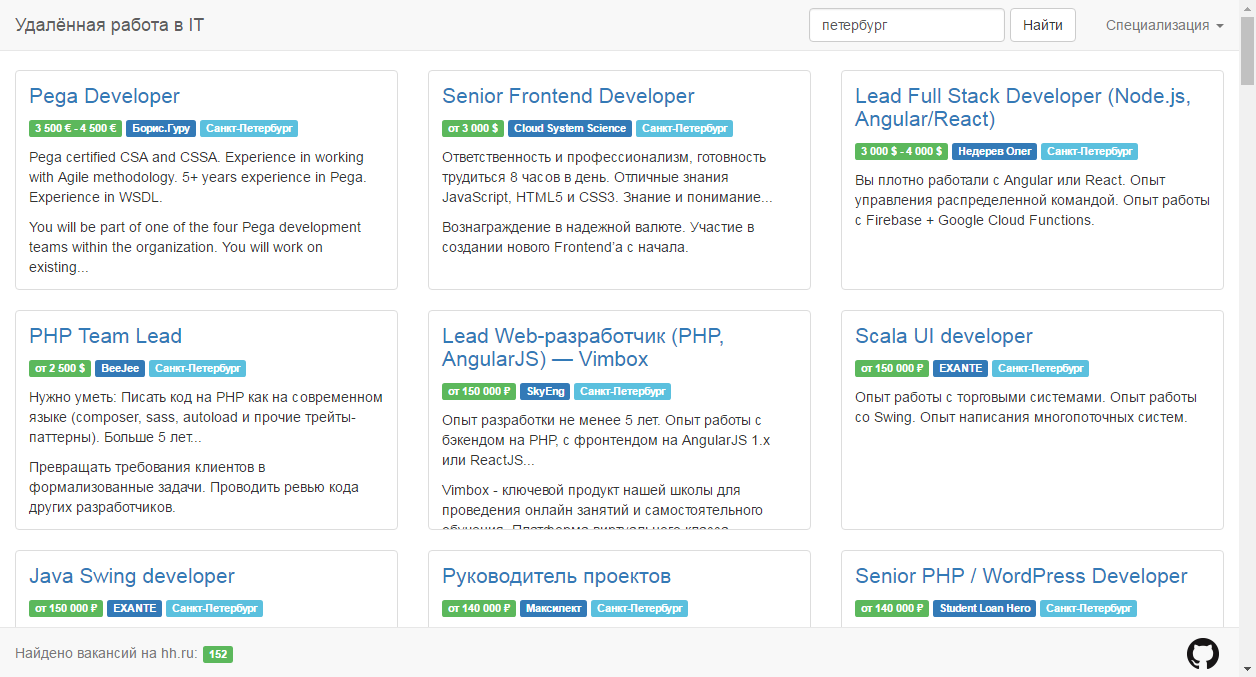
Task: Click the от 3 000 $ salary badge
Action: tap(473, 128)
